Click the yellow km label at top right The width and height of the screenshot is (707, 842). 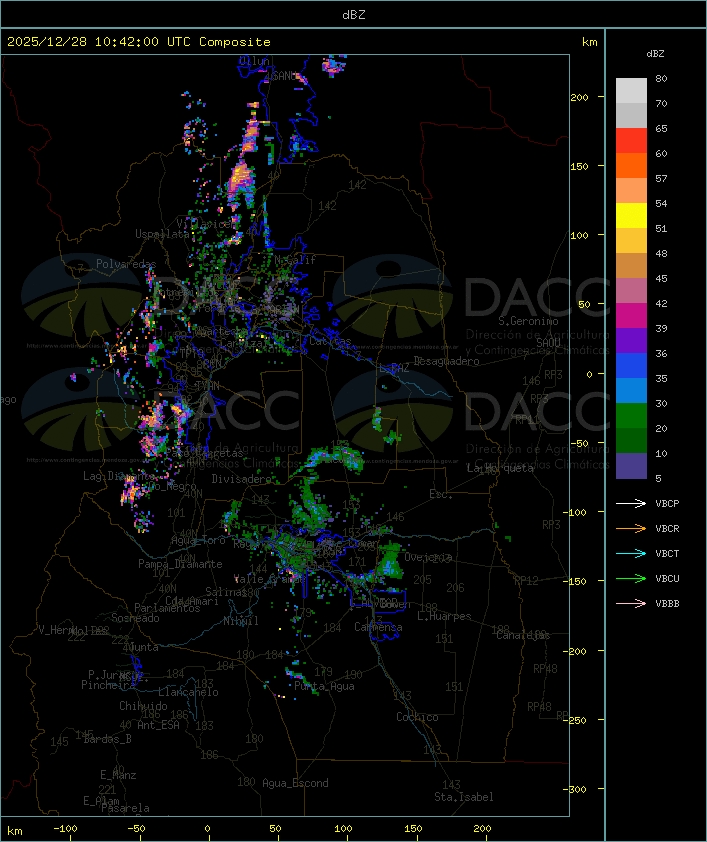pyautogui.click(x=589, y=42)
